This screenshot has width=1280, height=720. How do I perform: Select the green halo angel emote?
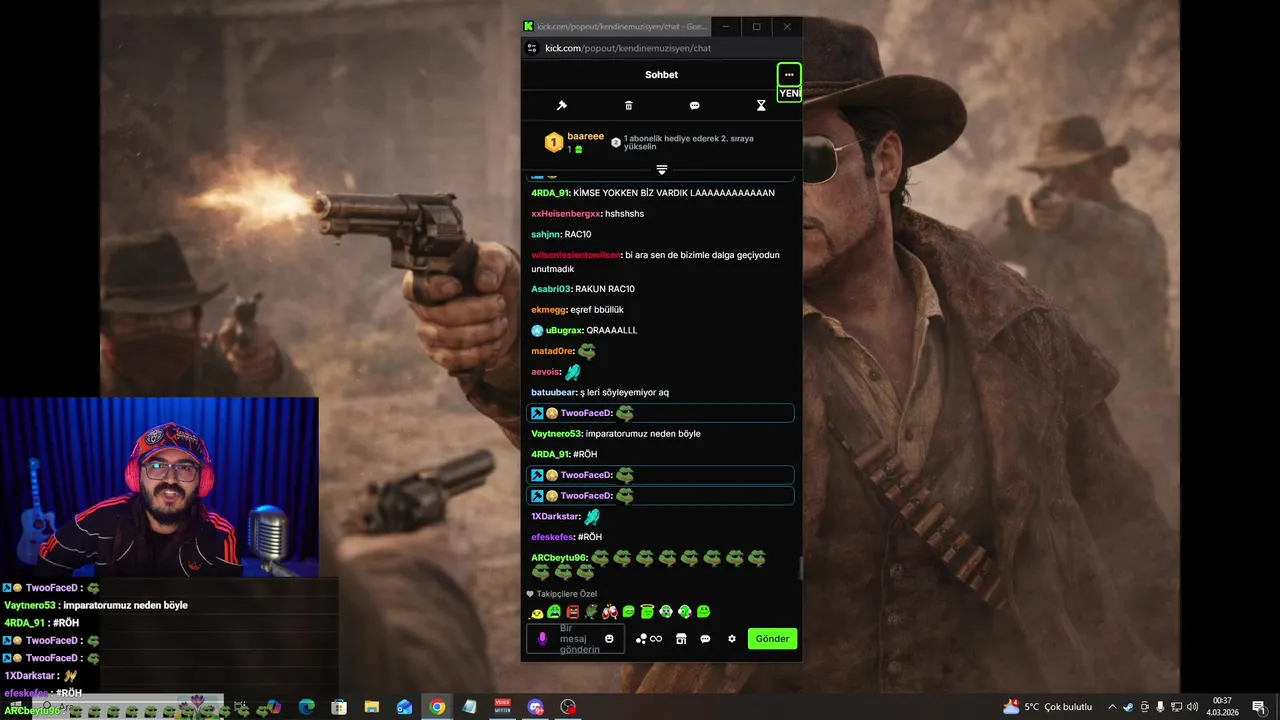coord(647,612)
